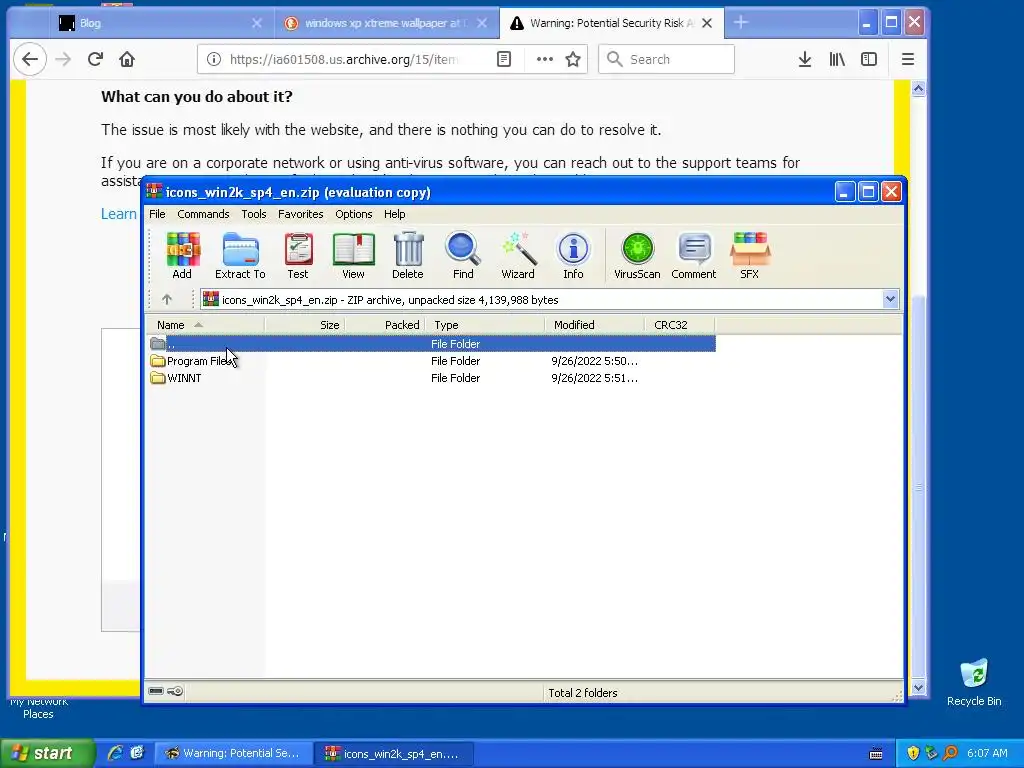Open the Favorites menu
The width and height of the screenshot is (1024, 768).
[300, 214]
